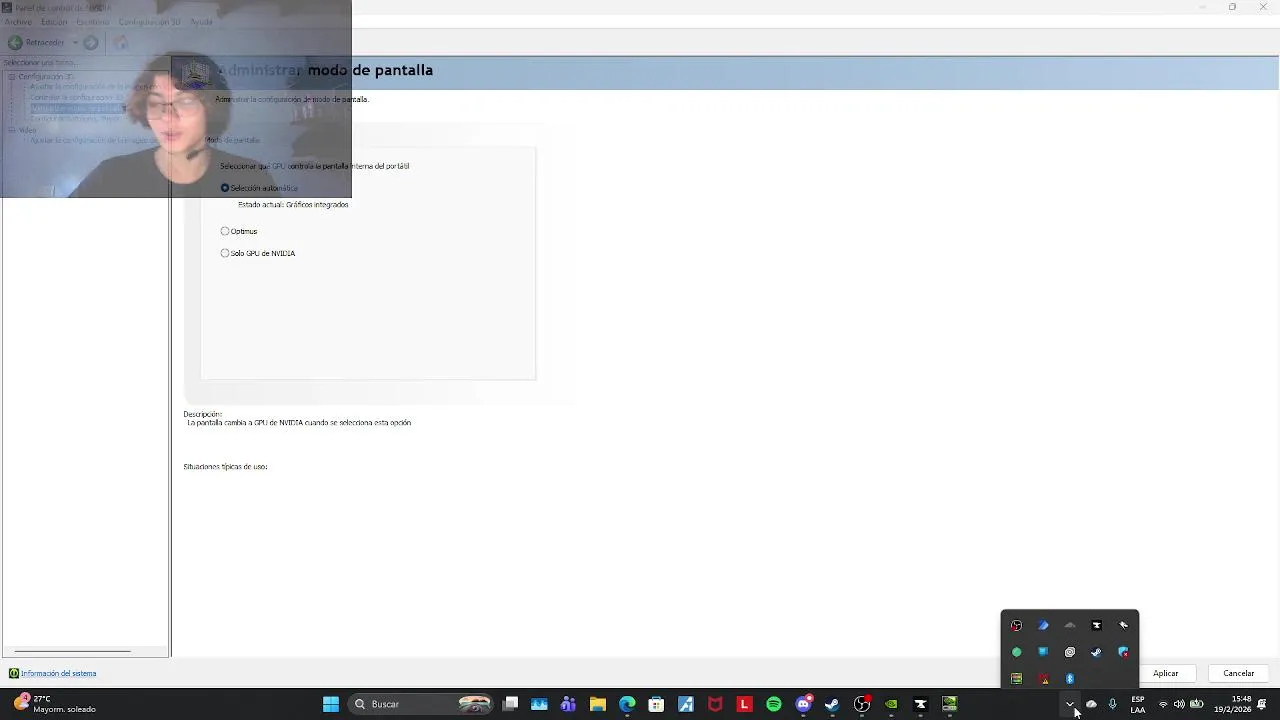The height and width of the screenshot is (720, 1280).
Task: Open the Edición menu
Action: 54,22
